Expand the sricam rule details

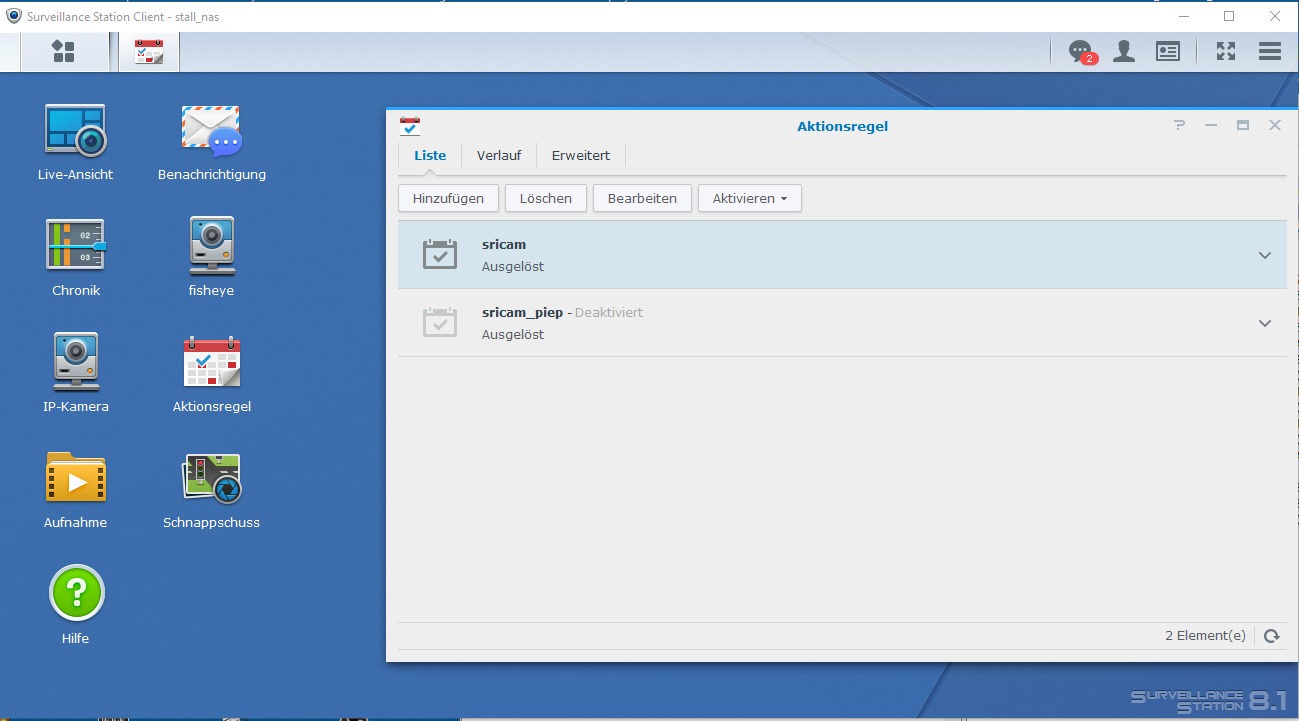click(x=1265, y=255)
